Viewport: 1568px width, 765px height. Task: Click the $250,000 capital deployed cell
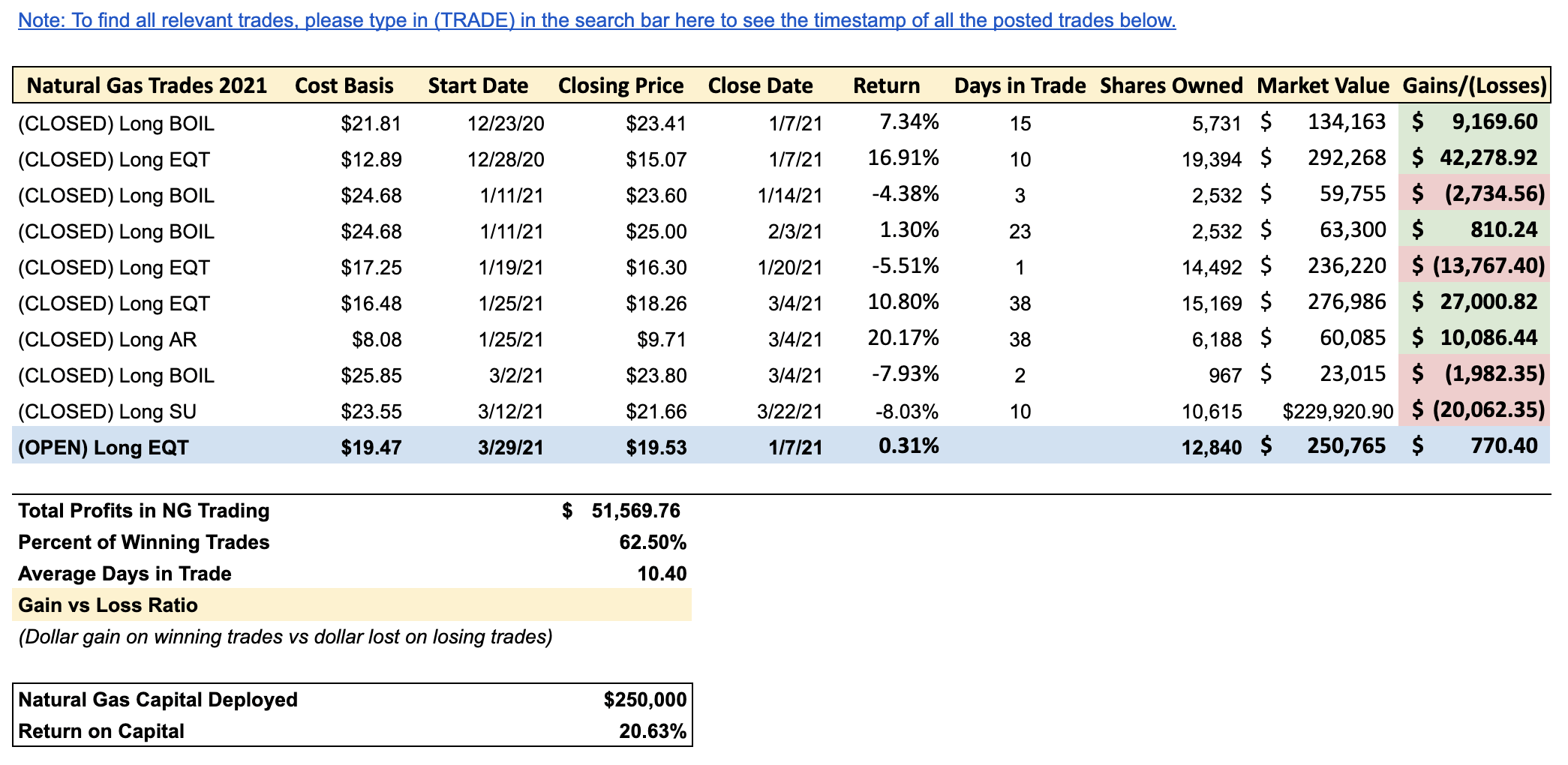click(x=644, y=700)
